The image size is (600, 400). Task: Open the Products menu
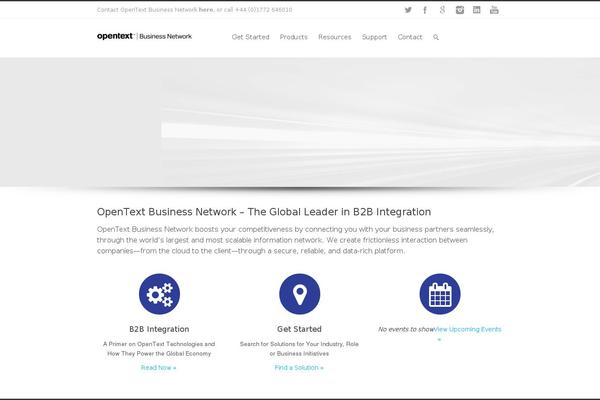[x=293, y=37]
